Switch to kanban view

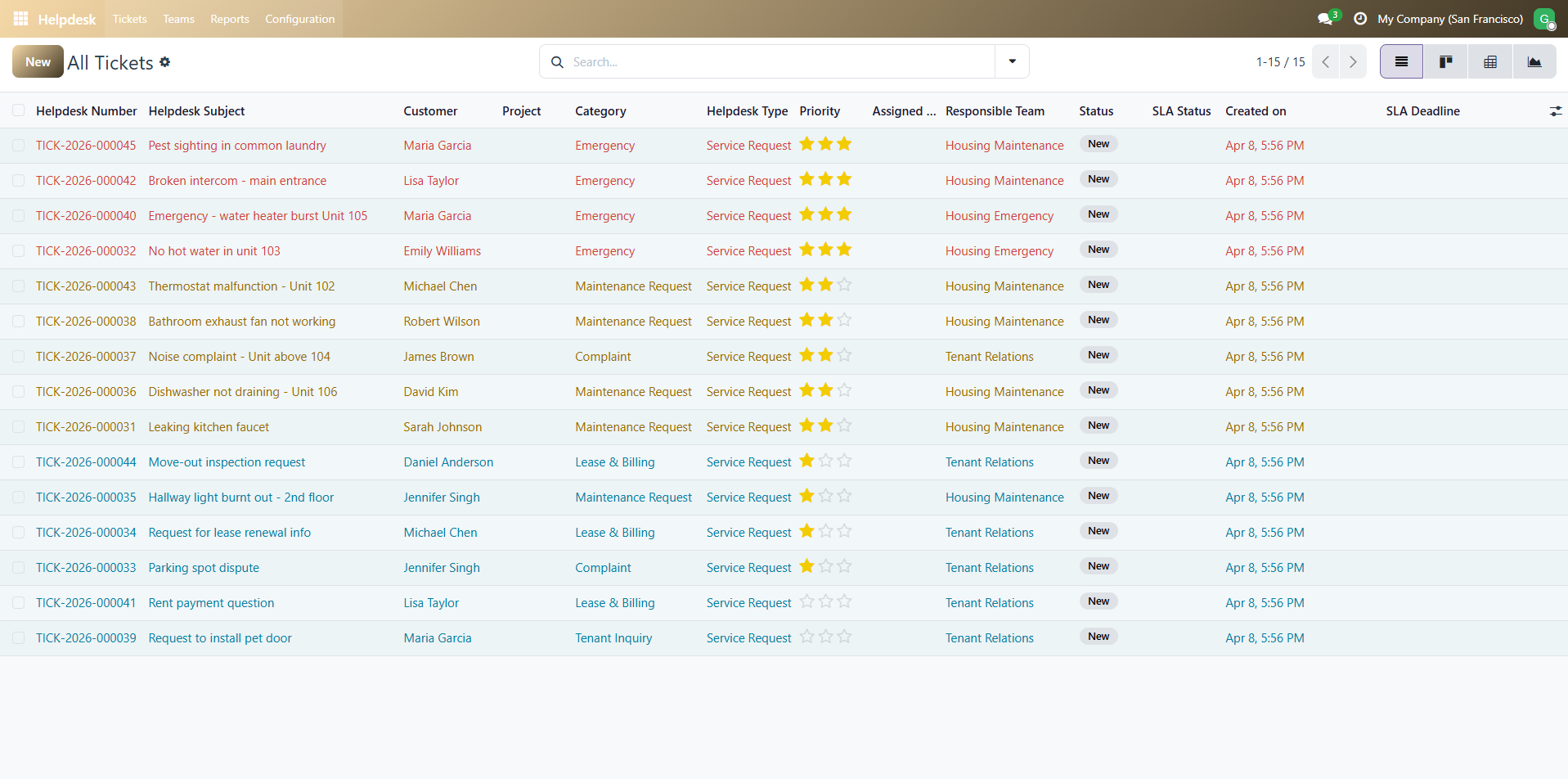(1445, 62)
